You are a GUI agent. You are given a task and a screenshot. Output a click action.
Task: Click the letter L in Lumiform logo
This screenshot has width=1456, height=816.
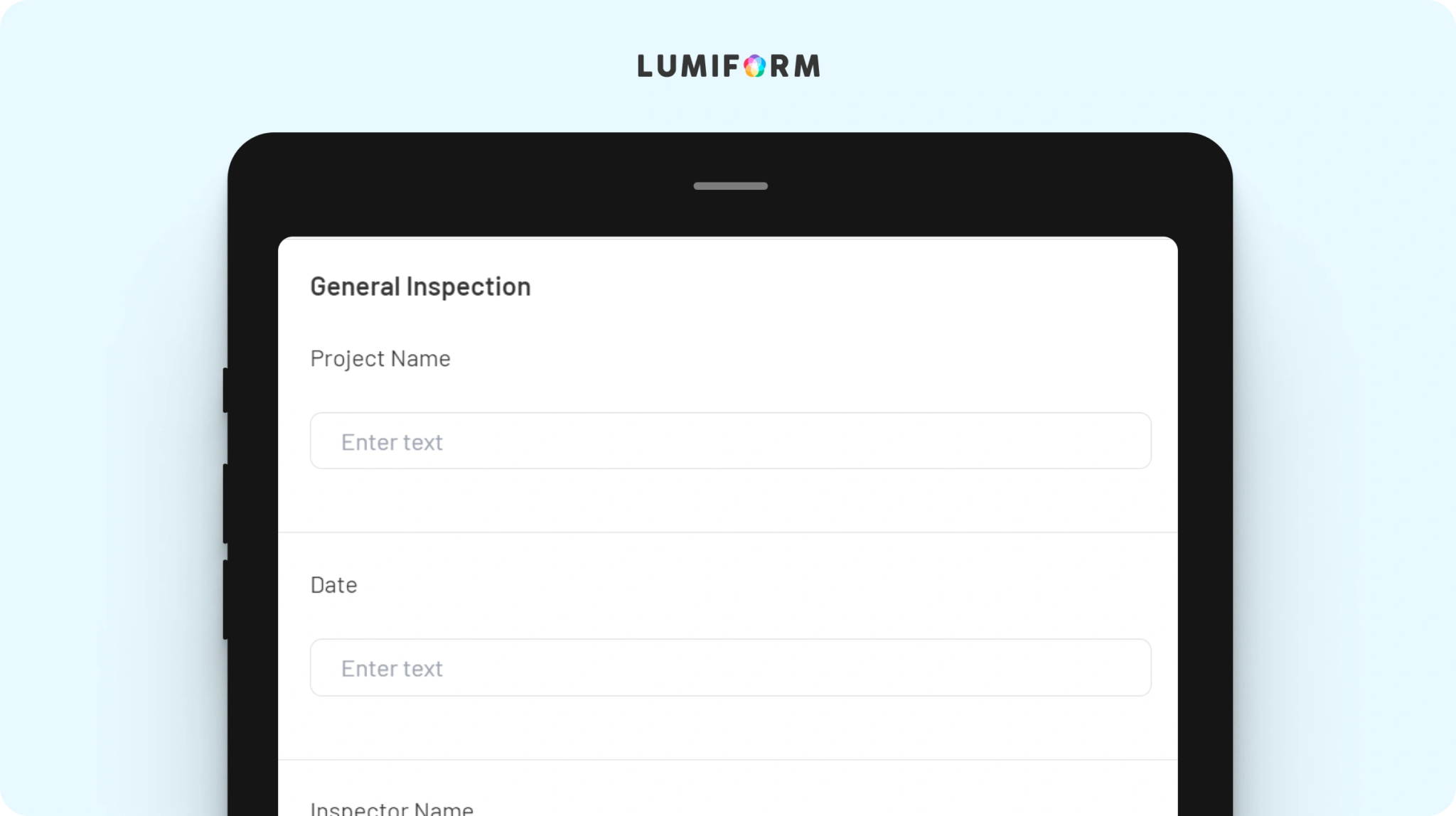645,66
